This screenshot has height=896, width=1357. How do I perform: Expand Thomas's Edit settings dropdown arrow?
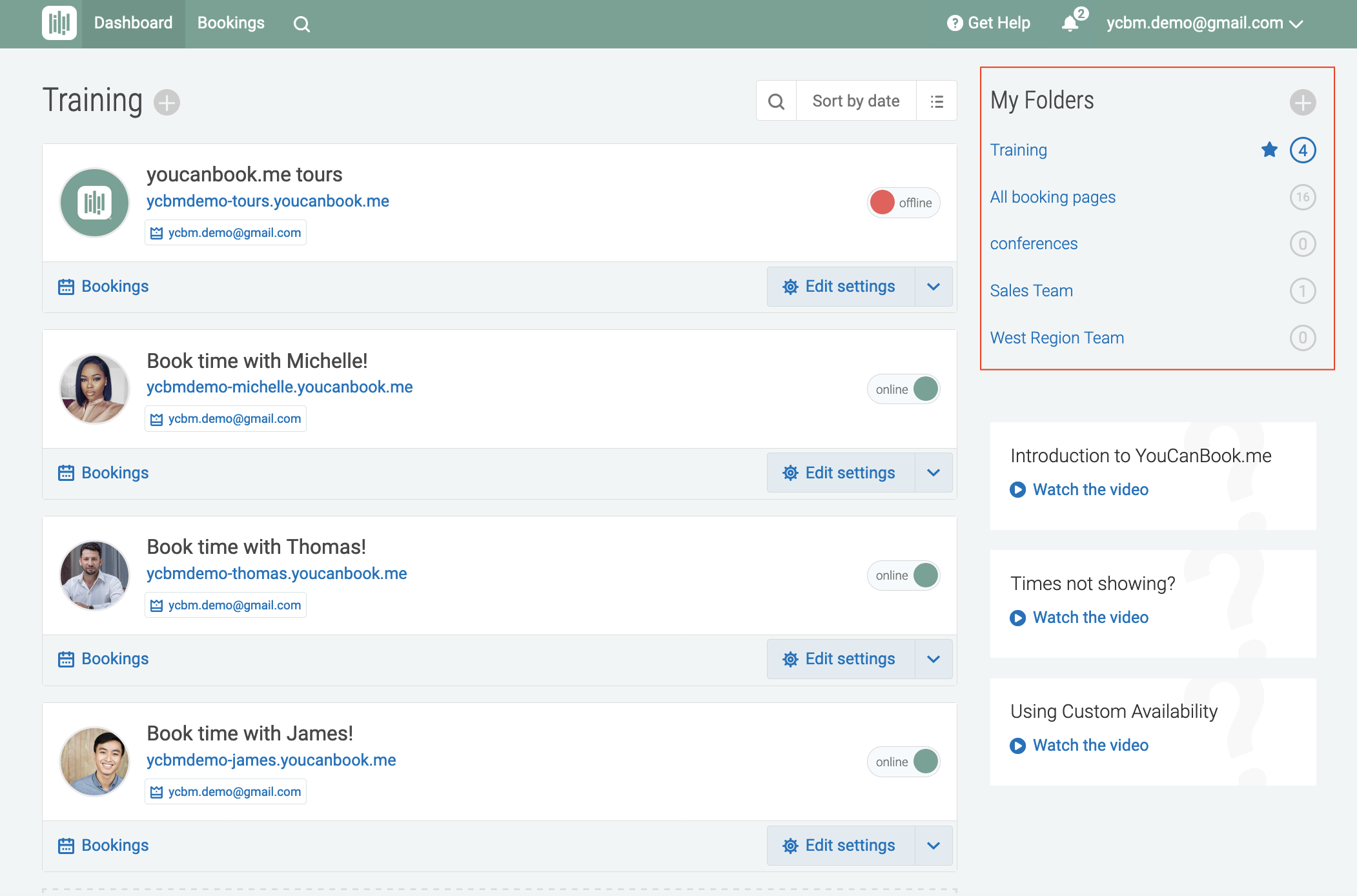pos(933,659)
